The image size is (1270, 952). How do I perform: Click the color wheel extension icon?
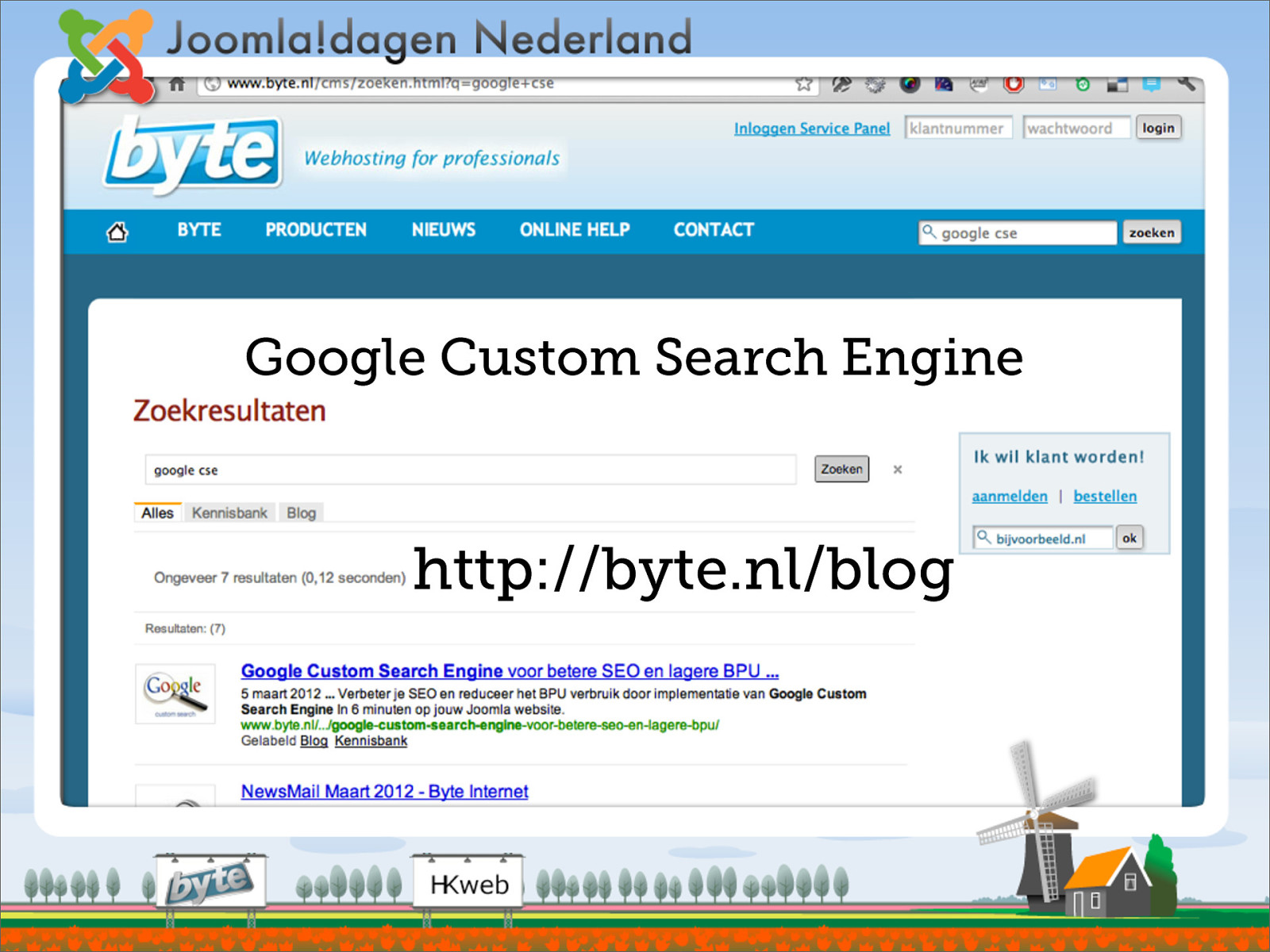910,83
